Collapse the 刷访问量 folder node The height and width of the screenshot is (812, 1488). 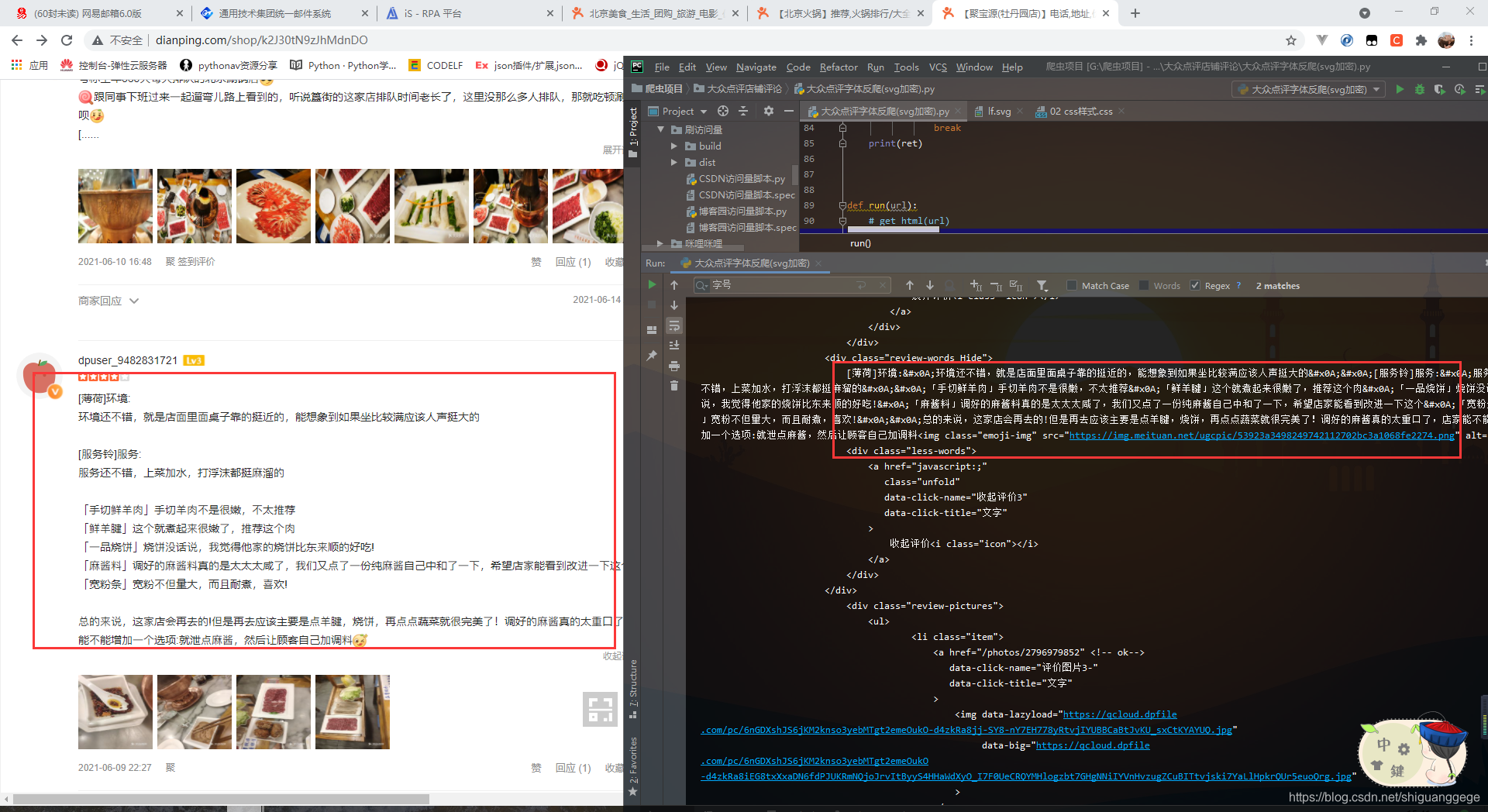[661, 129]
